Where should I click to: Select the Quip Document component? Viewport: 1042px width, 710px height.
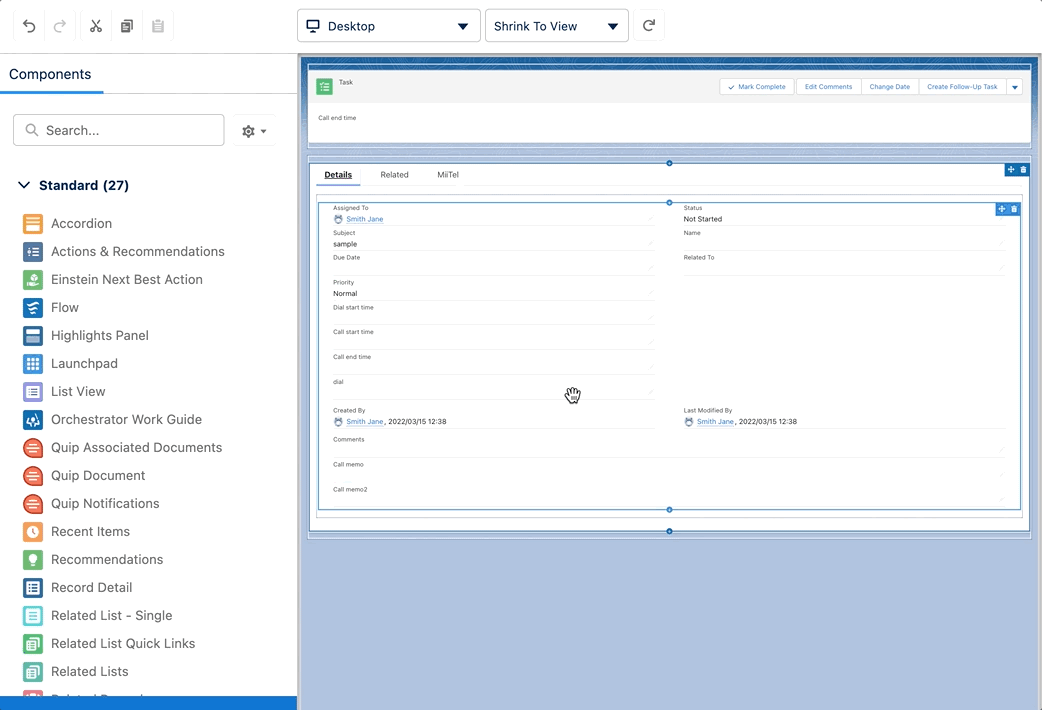[98, 476]
